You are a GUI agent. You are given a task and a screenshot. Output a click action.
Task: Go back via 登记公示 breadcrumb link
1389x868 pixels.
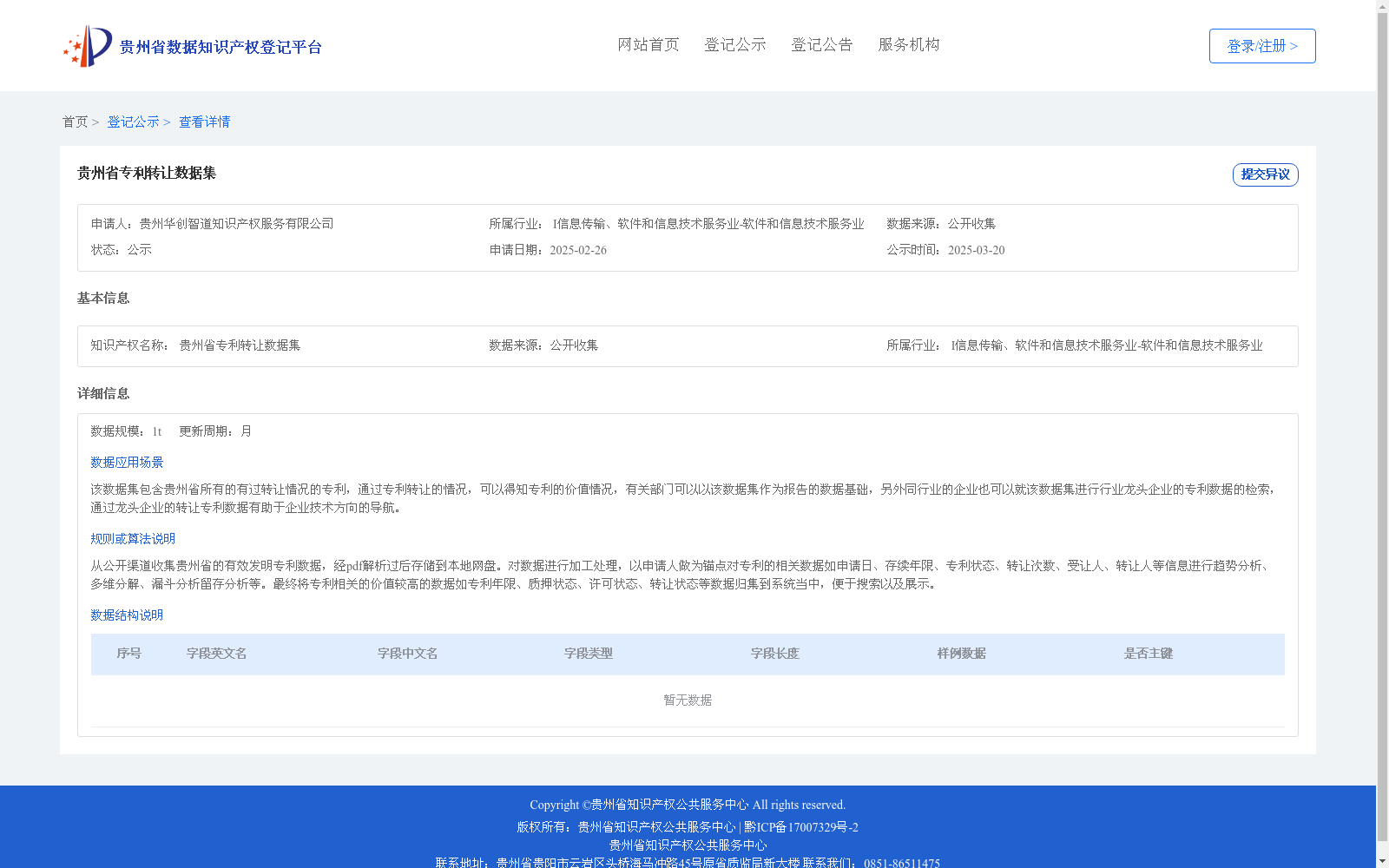(x=133, y=122)
